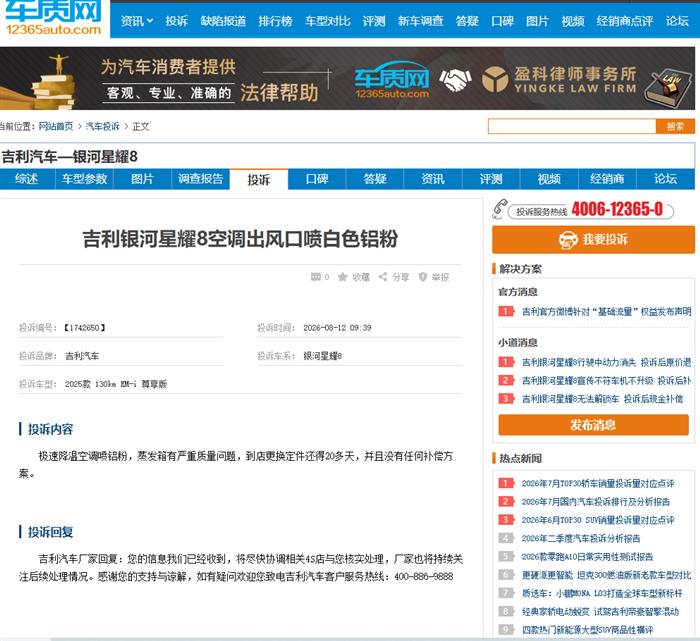This screenshot has height=641, width=700.
Task: Open 2026年6月TOP30 SUV销量 link
Action: (x=598, y=520)
